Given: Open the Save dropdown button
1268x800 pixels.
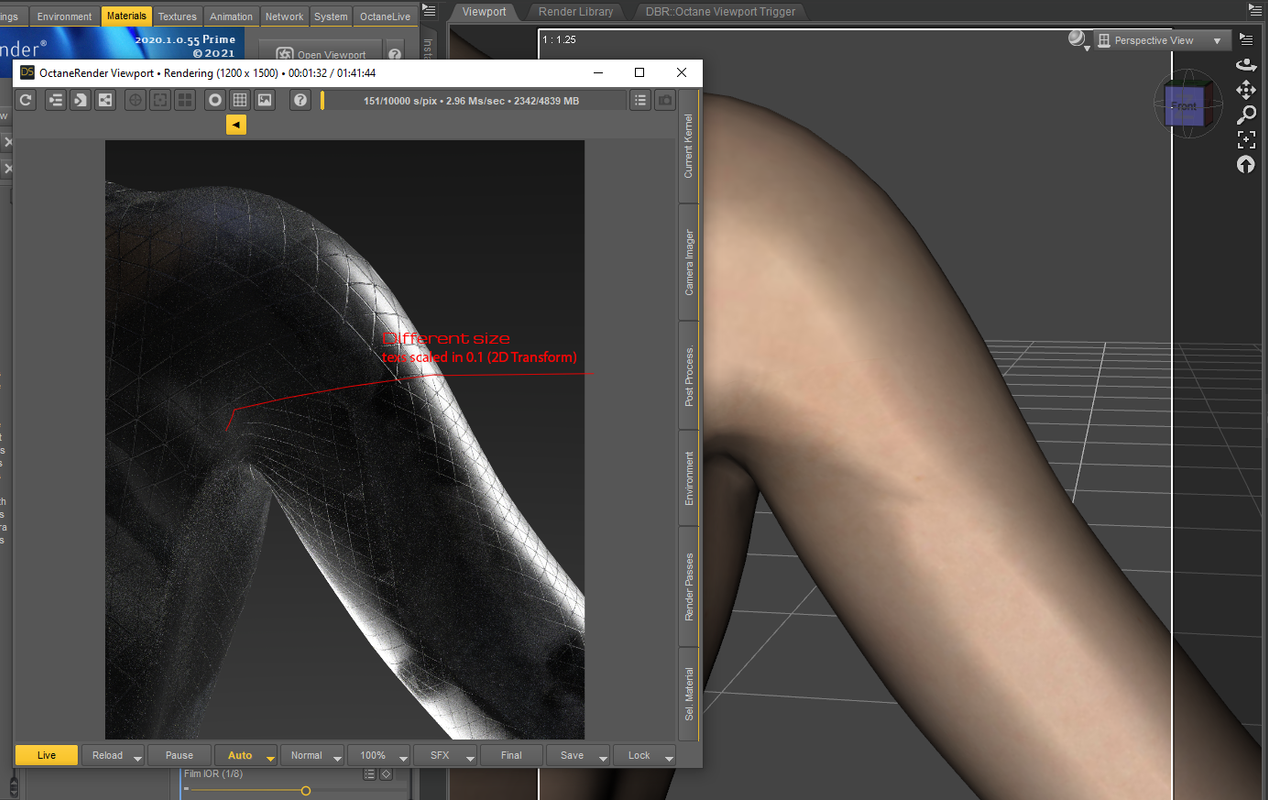Looking at the screenshot, I should tap(578, 755).
